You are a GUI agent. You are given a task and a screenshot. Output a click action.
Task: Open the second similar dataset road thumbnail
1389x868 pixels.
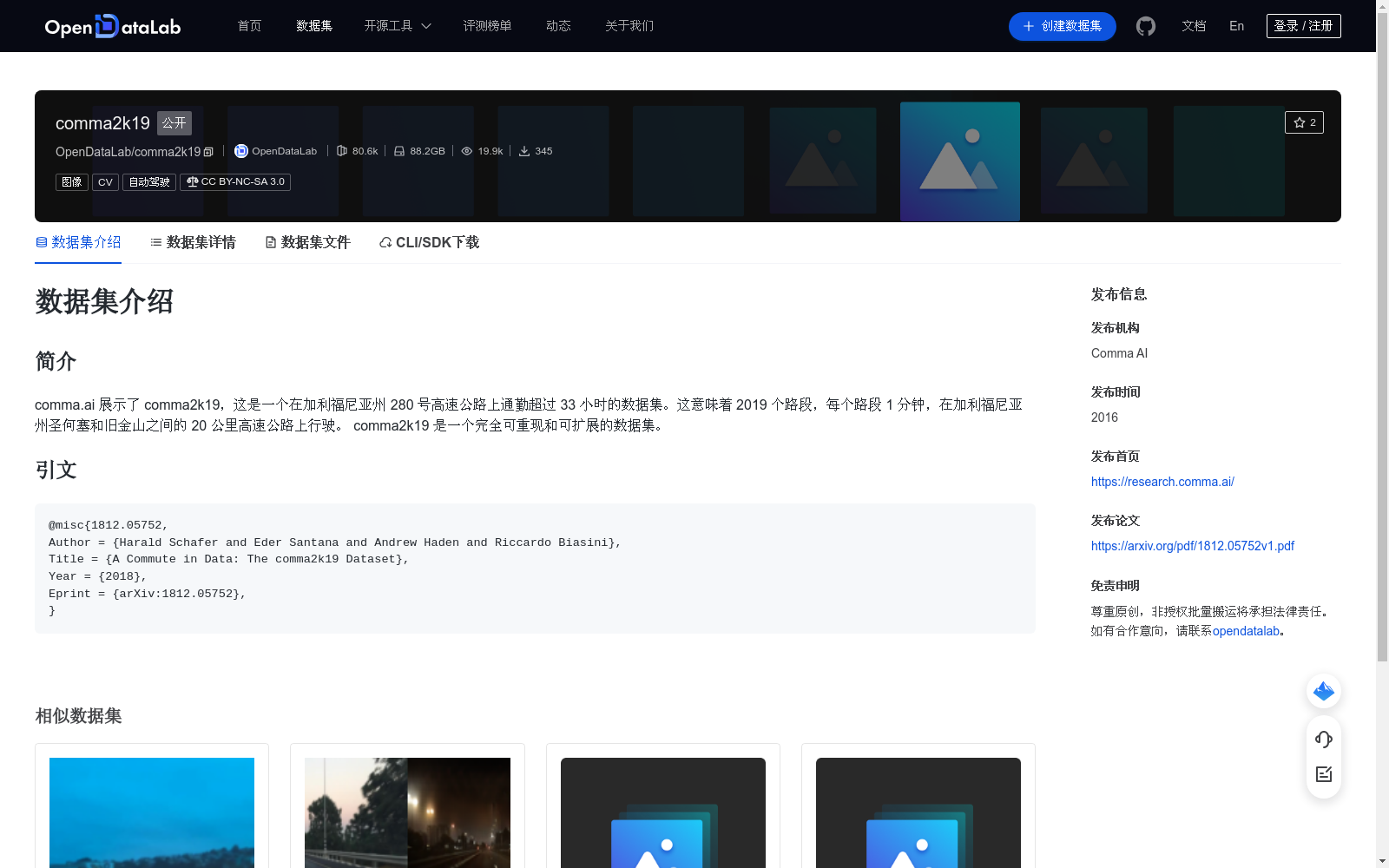tap(407, 812)
